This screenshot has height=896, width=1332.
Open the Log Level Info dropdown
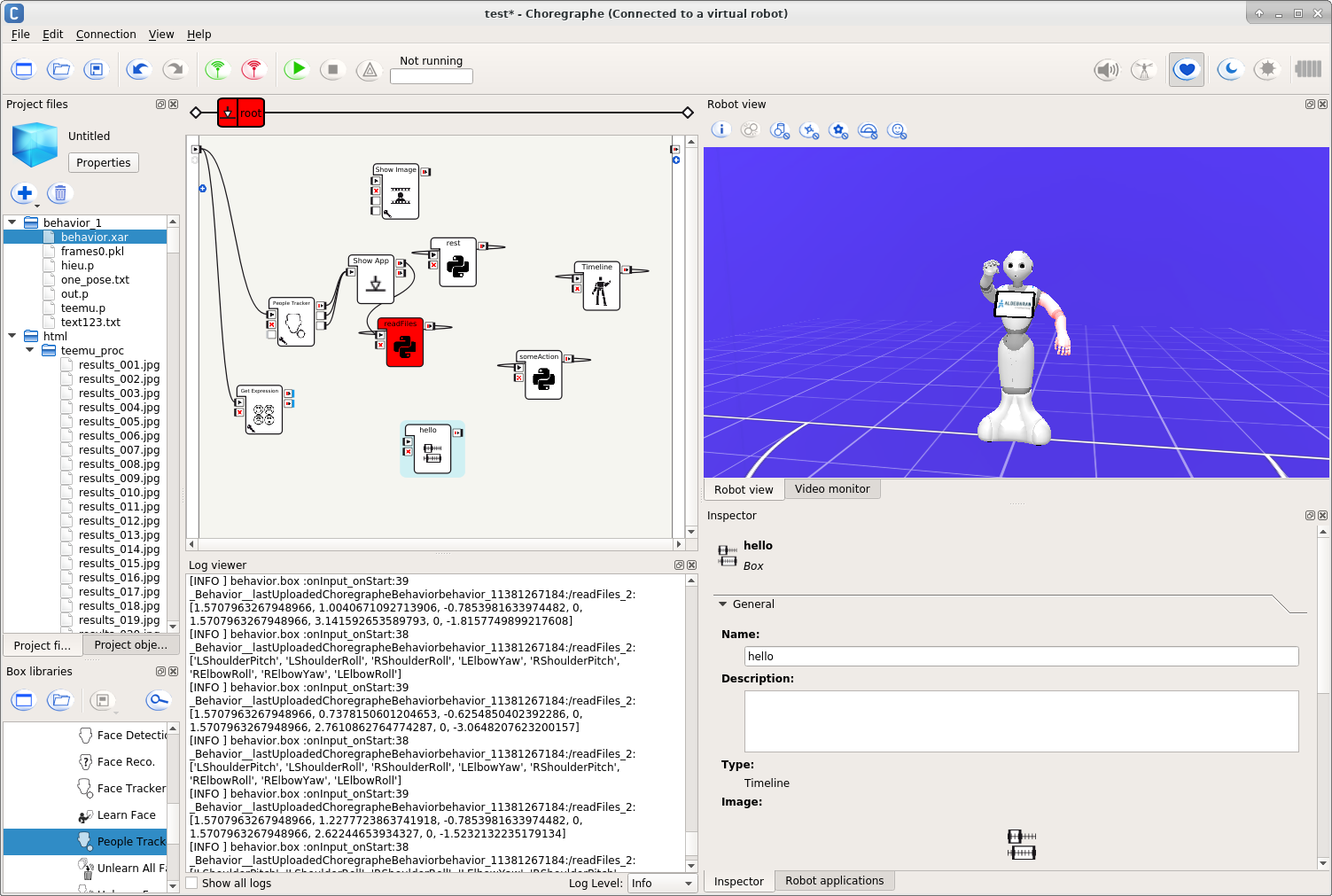pos(662,883)
